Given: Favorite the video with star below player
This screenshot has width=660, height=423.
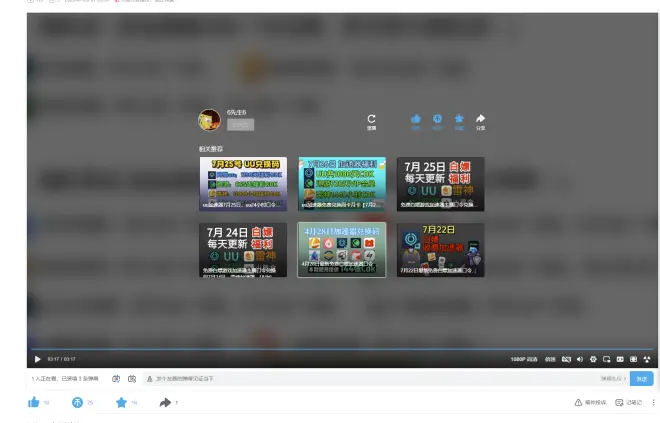Looking at the screenshot, I should click(x=121, y=402).
